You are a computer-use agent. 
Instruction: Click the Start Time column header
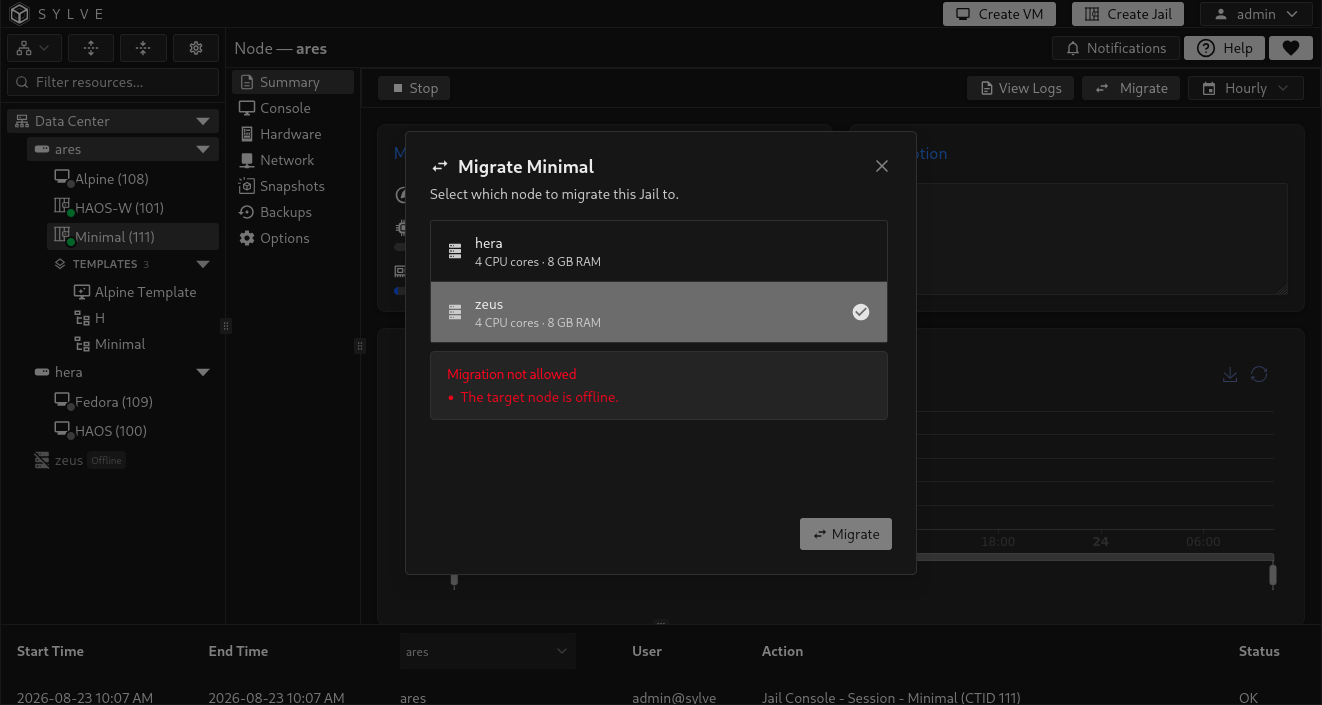click(x=50, y=651)
